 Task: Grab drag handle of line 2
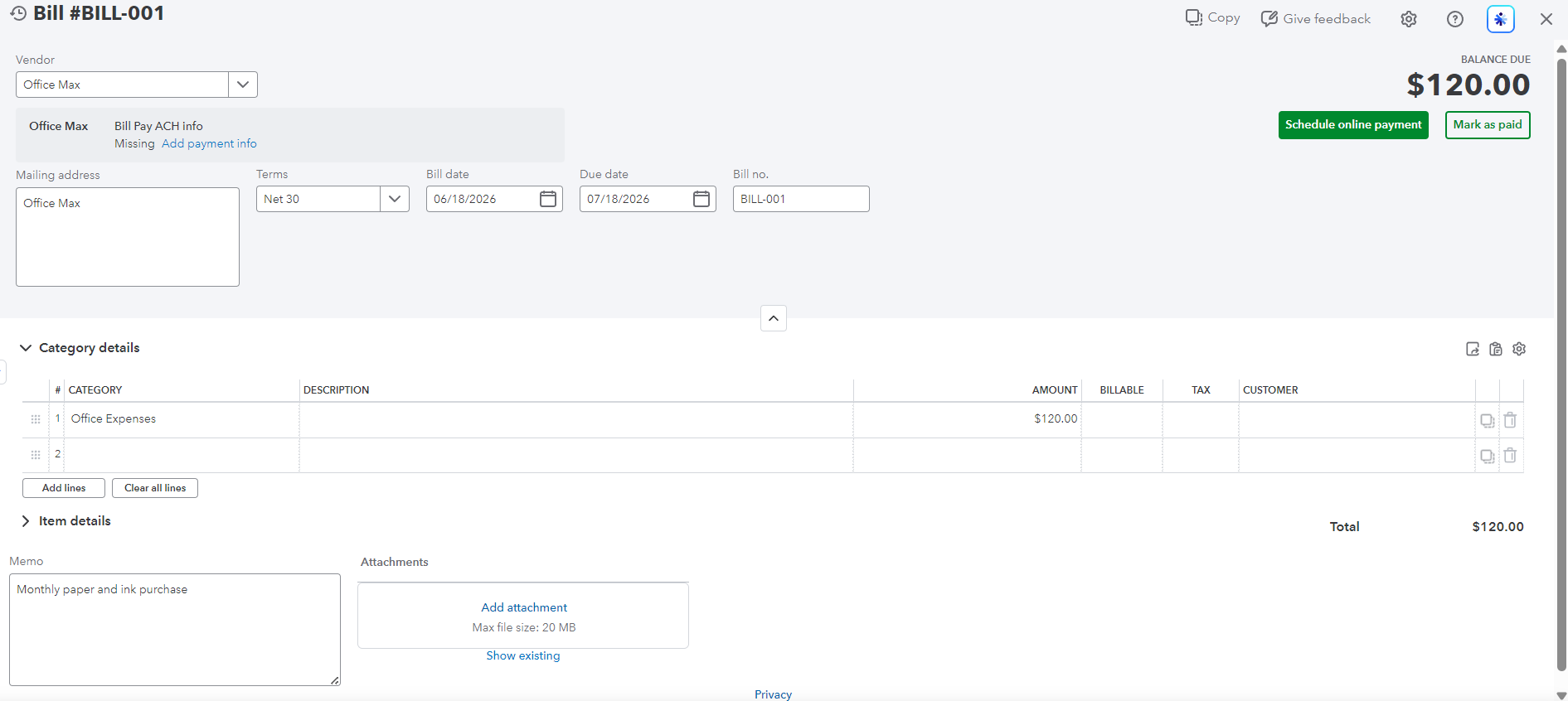pos(36,455)
